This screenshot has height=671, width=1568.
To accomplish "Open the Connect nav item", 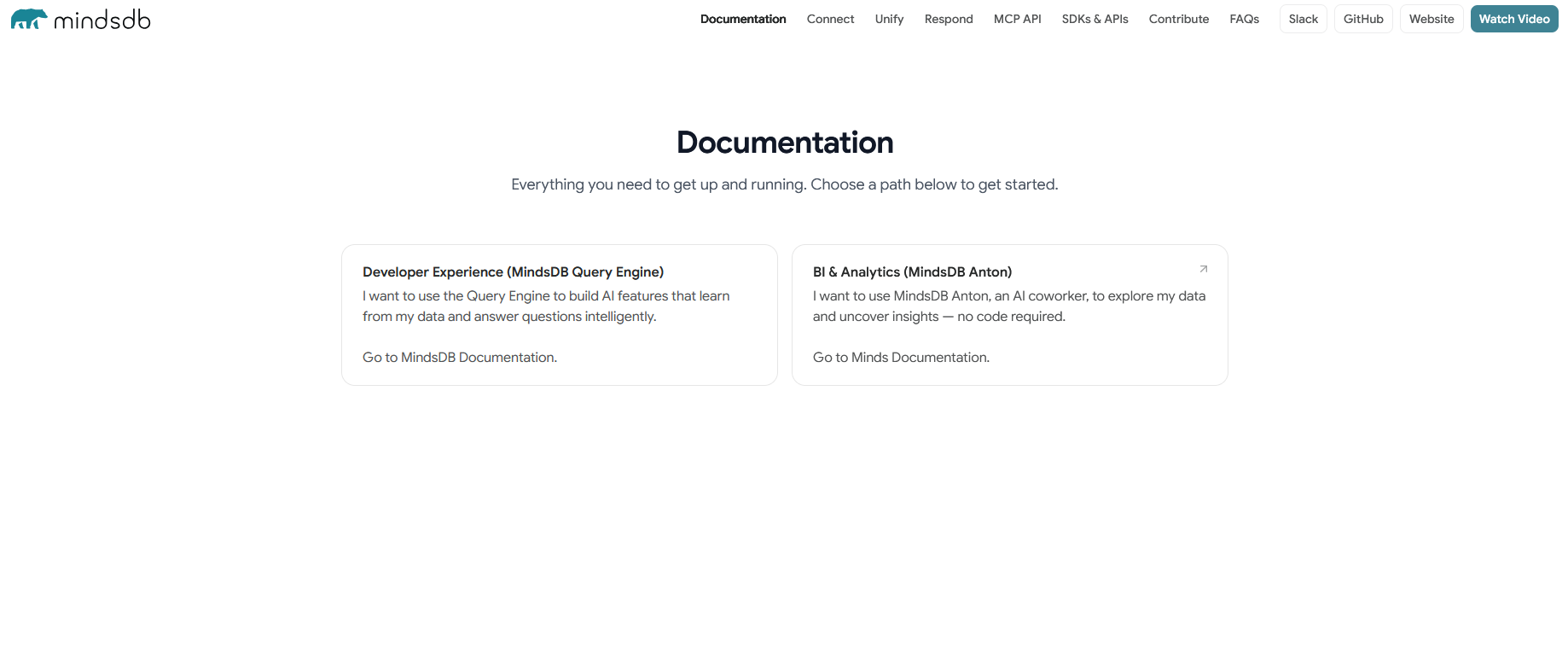I will pos(830,19).
